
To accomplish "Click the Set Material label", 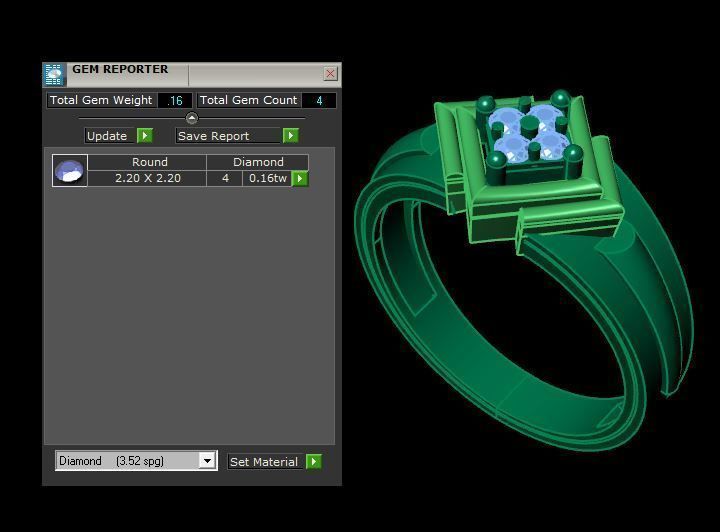I will [x=264, y=462].
